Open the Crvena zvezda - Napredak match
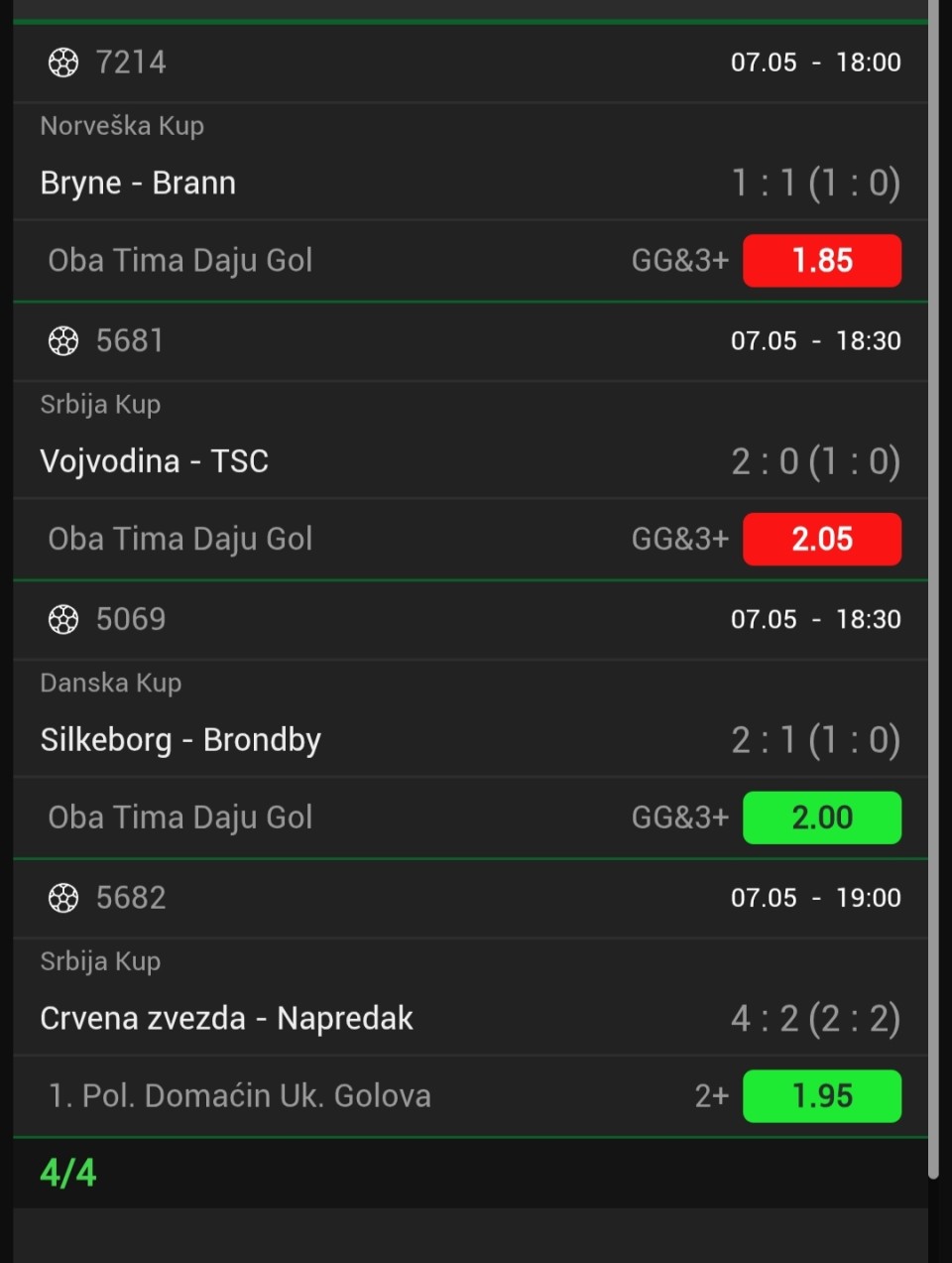This screenshot has width=952, height=1263. click(226, 1019)
